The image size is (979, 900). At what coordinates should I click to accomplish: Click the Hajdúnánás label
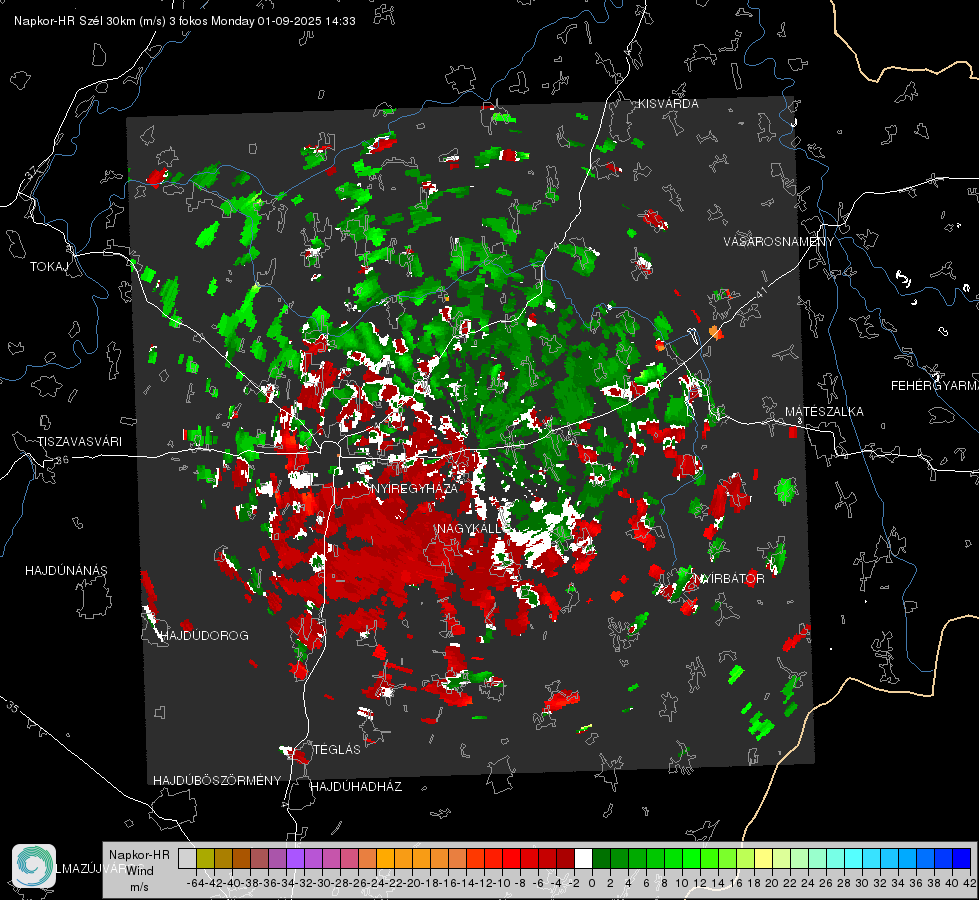tap(66, 570)
